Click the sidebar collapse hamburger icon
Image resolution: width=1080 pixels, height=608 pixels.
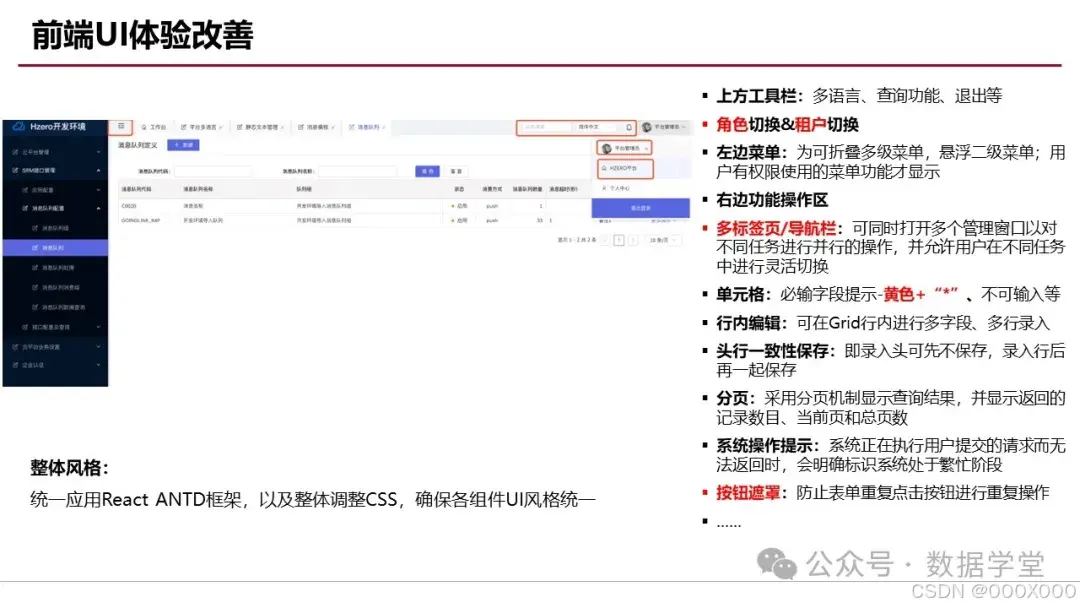click(121, 127)
